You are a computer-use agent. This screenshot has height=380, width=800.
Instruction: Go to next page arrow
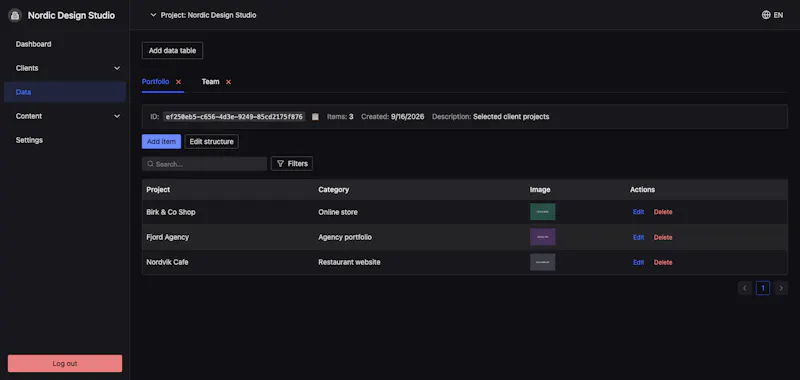781,288
